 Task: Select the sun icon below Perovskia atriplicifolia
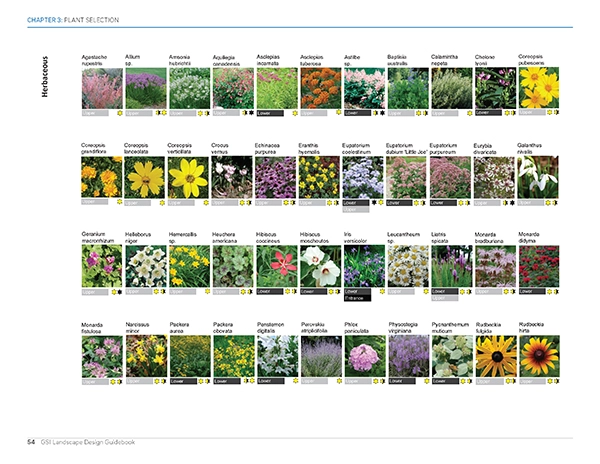tap(337, 381)
